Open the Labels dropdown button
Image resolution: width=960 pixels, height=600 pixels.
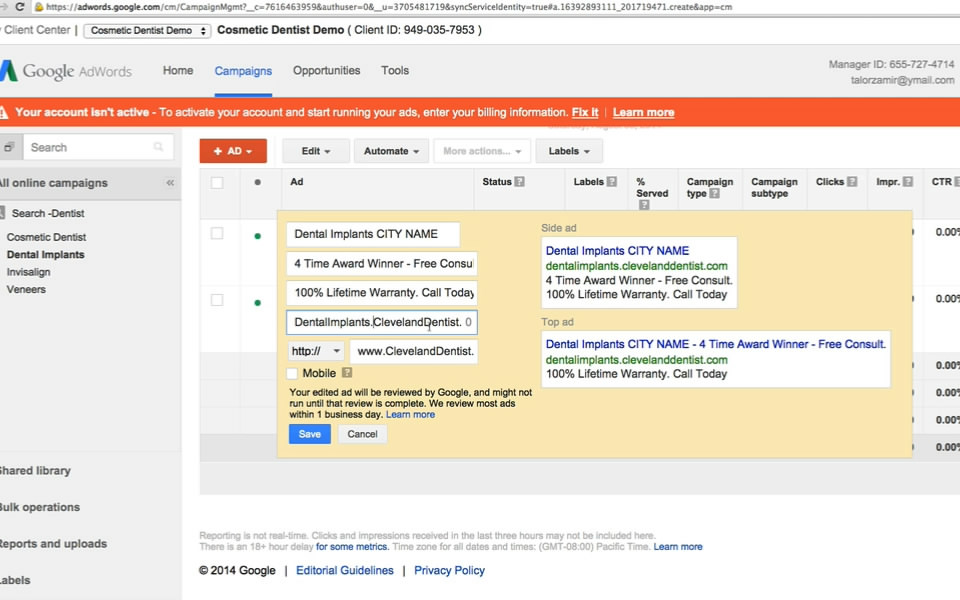click(x=569, y=151)
